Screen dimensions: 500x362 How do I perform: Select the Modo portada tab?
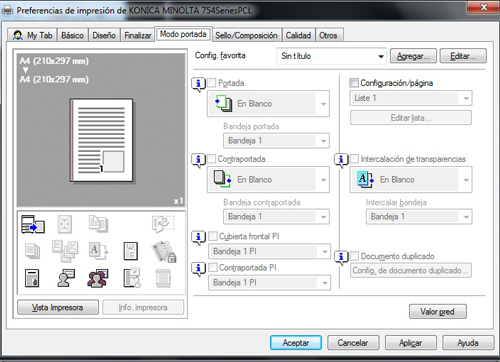[183, 34]
